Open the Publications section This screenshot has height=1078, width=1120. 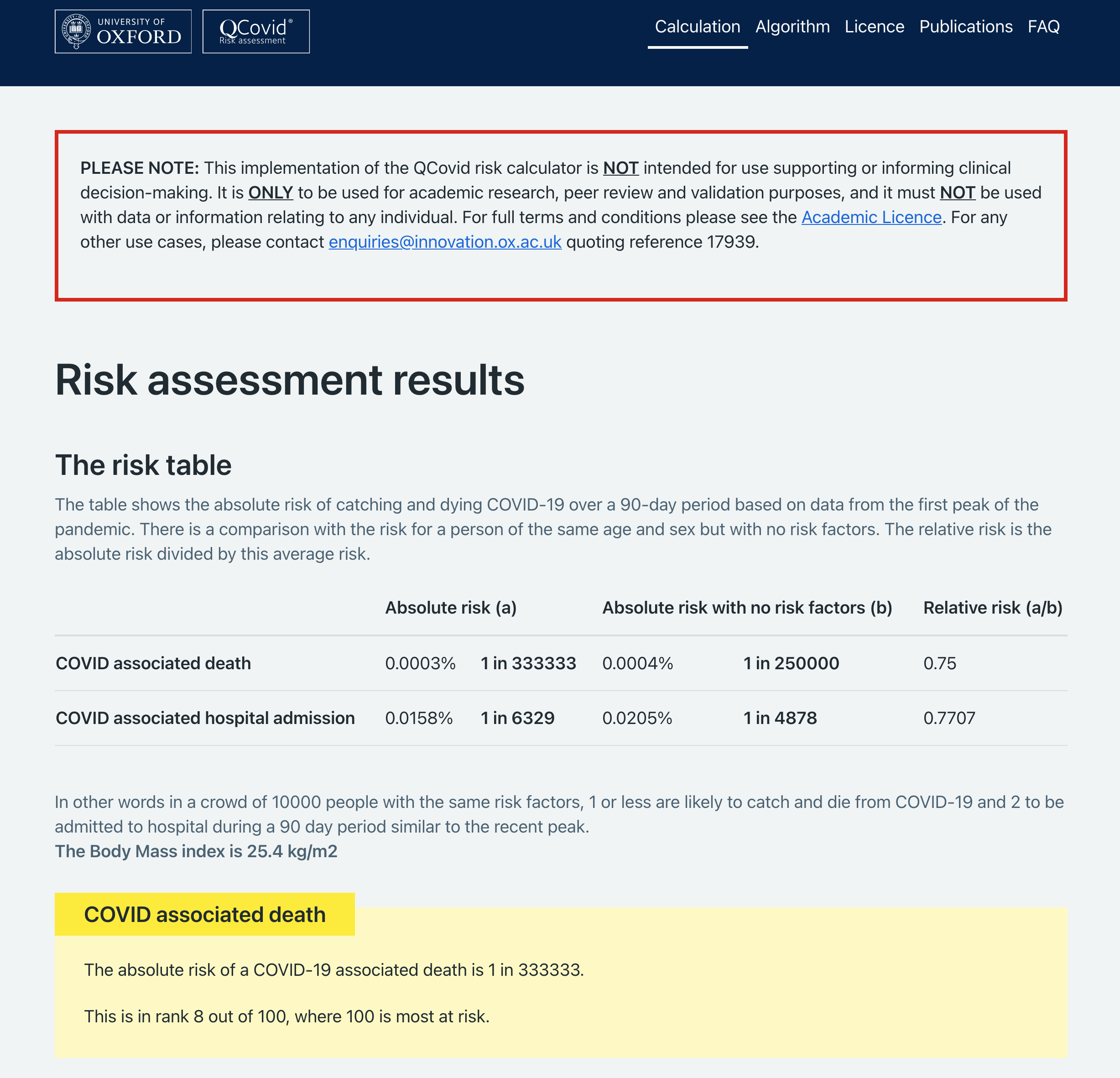pyautogui.click(x=965, y=27)
